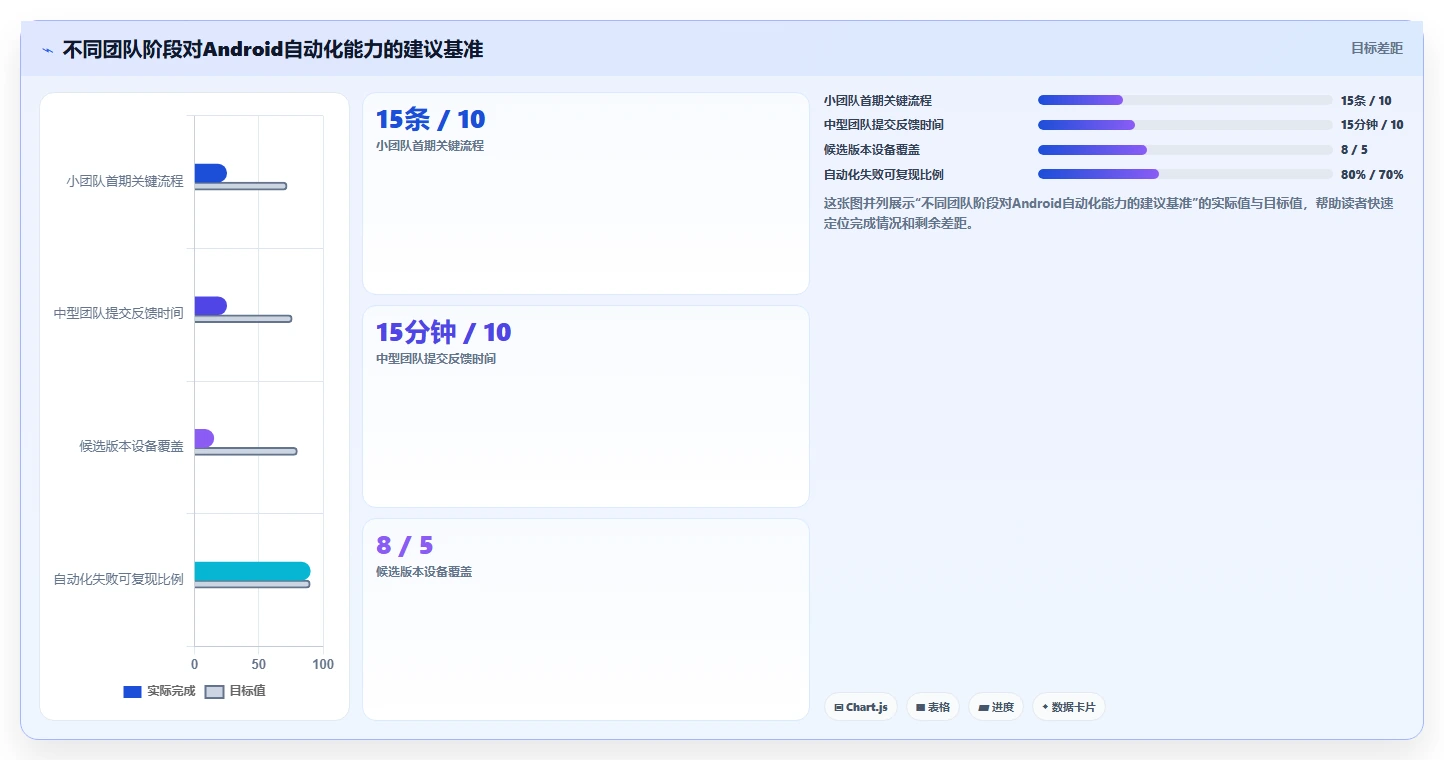The width and height of the screenshot is (1444, 760).
Task: Click the gray target bar for 自动化失败可复现比例
Action: [252, 584]
